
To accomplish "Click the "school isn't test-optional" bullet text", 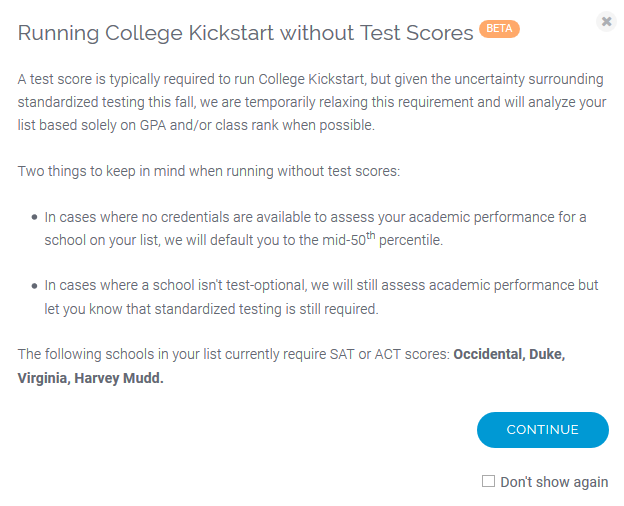I will point(321,297).
